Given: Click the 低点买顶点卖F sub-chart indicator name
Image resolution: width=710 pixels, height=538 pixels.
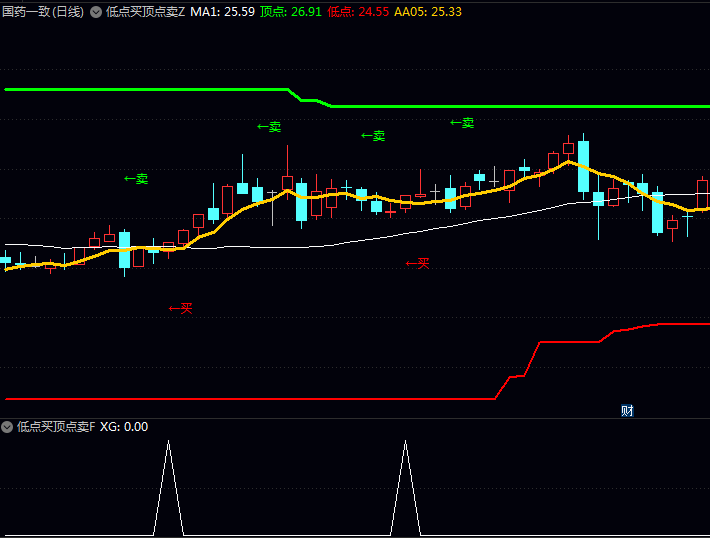Looking at the screenshot, I should click(56, 427).
